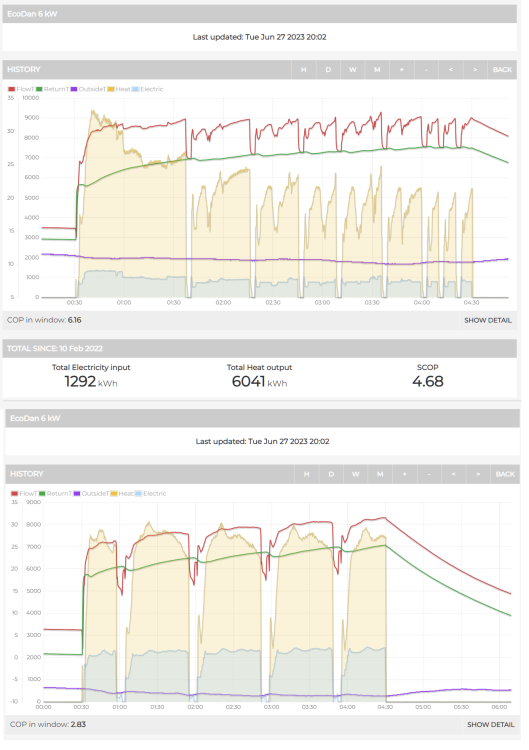529x750 pixels.
Task: Click the Heat legend color swatch in bottom chart
Action: tap(114, 494)
